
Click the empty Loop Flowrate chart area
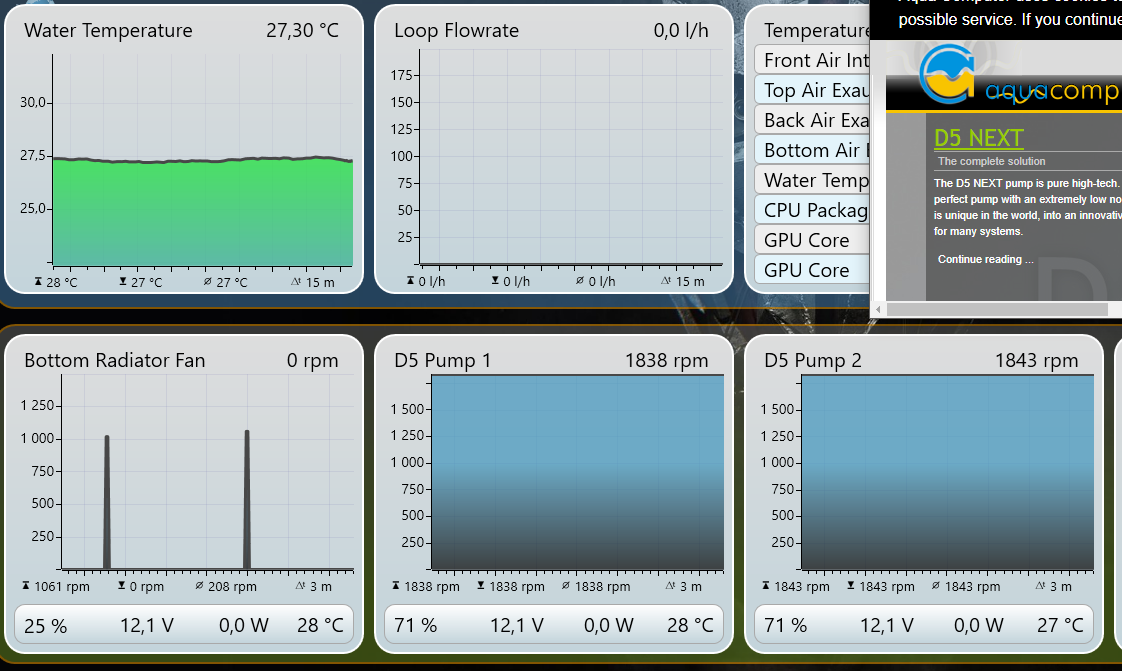tap(571, 156)
